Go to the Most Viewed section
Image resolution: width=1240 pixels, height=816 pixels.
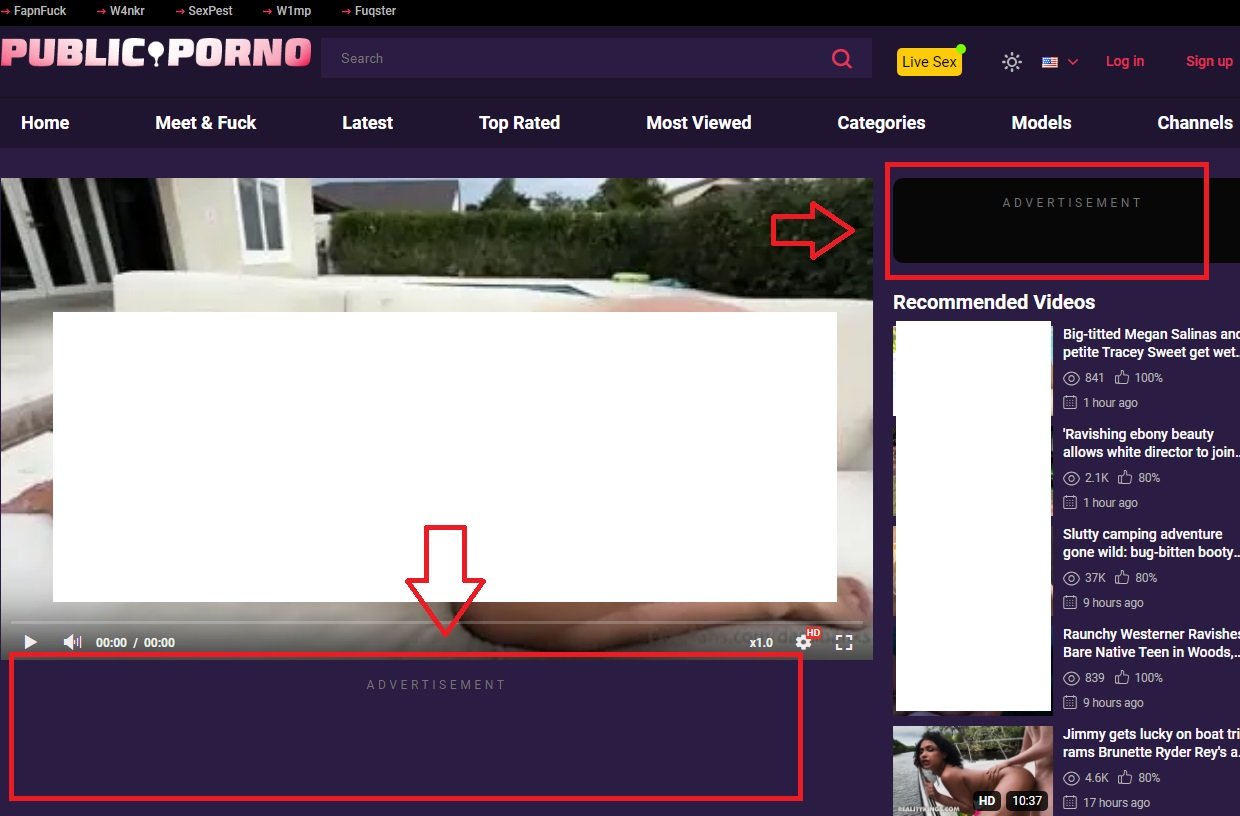[x=698, y=123]
